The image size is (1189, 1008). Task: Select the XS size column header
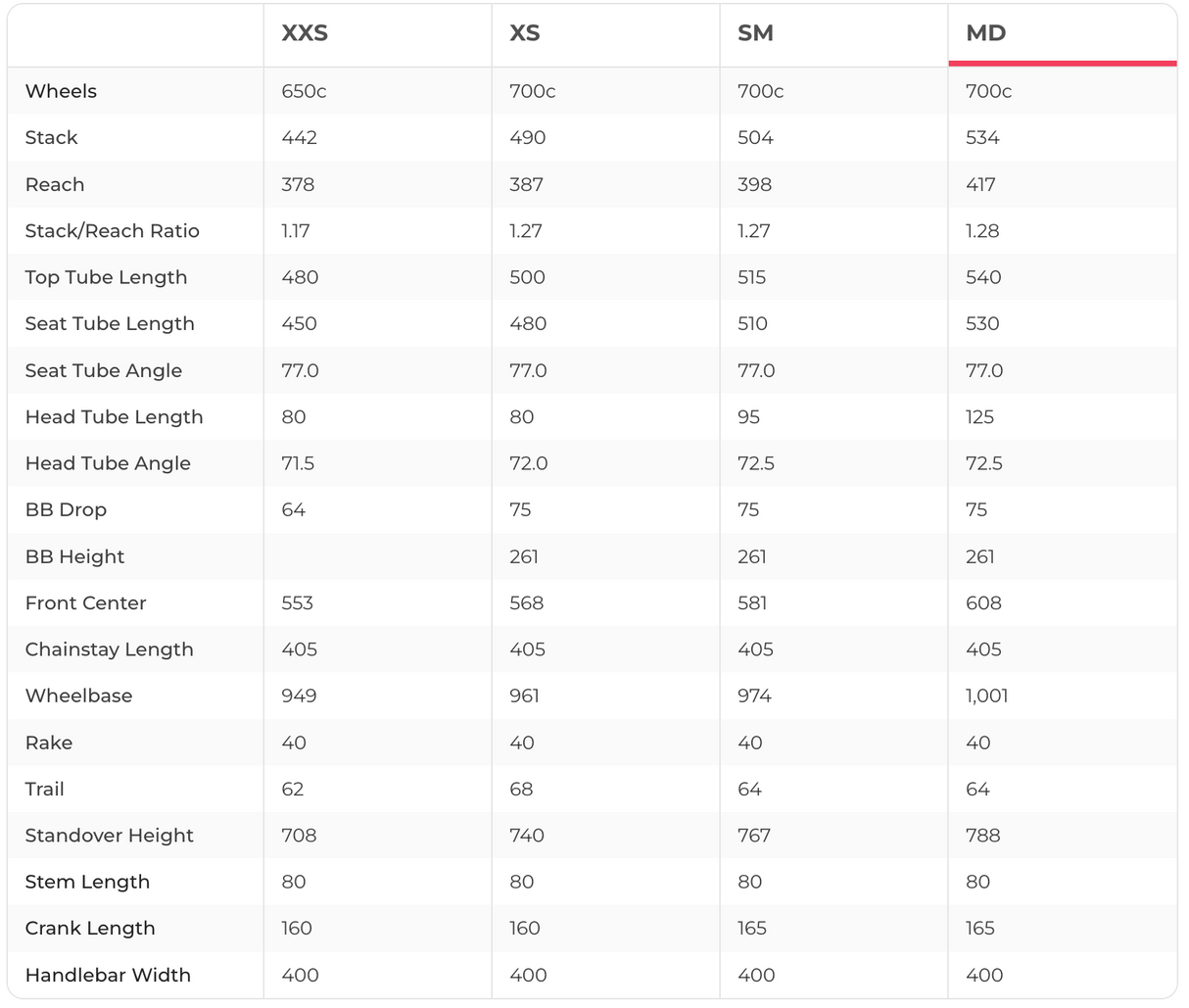point(525,33)
